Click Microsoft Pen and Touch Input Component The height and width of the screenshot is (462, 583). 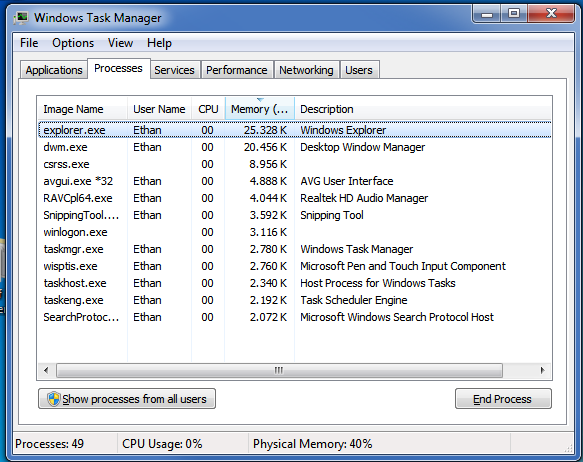[403, 266]
